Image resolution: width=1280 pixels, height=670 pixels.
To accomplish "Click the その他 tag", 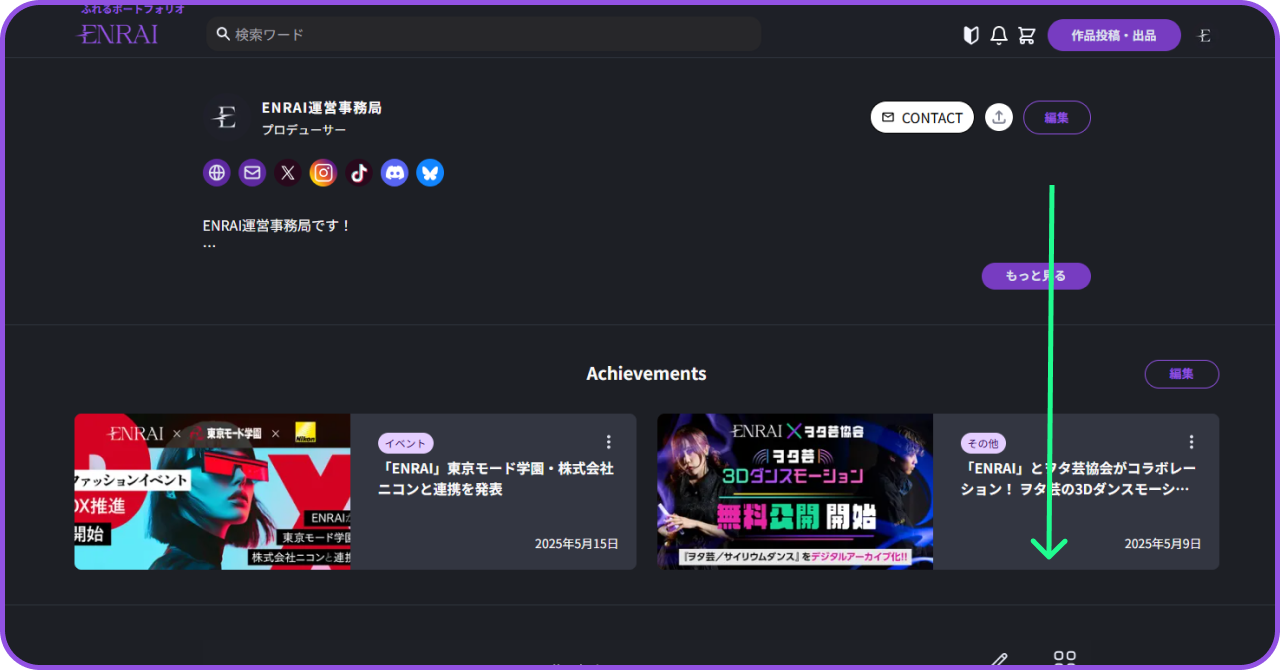I will [x=983, y=443].
